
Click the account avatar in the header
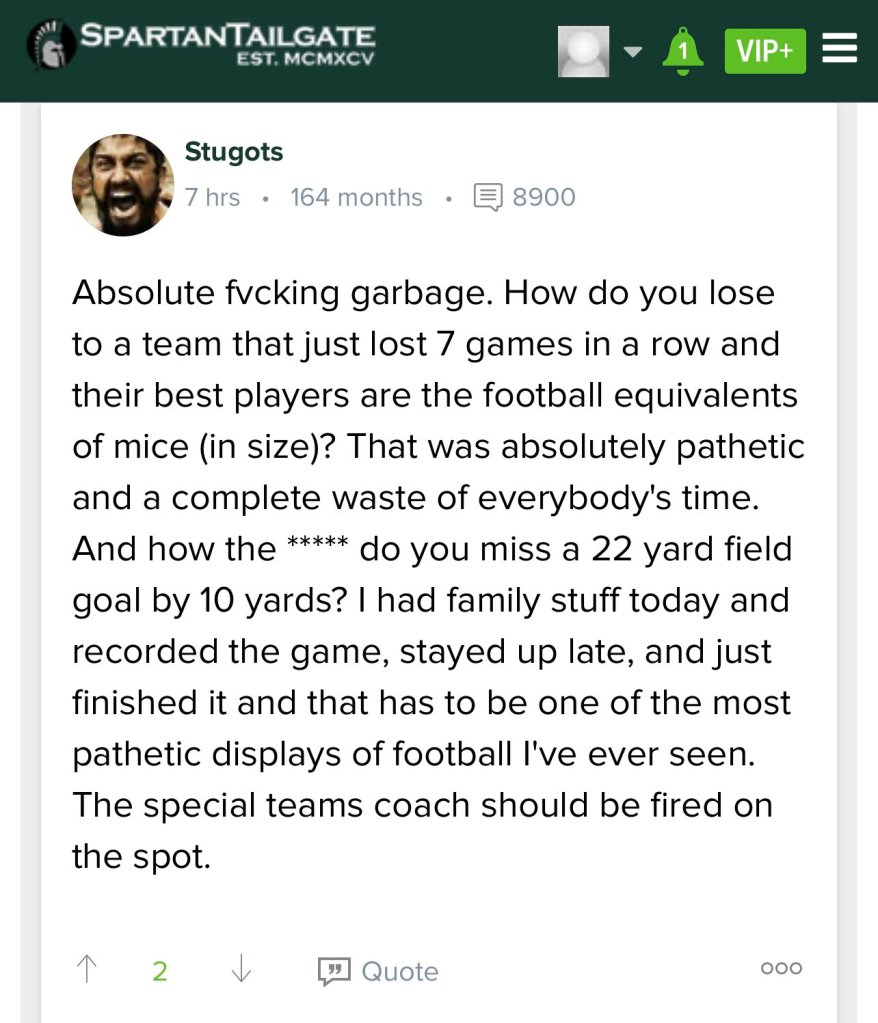583,51
